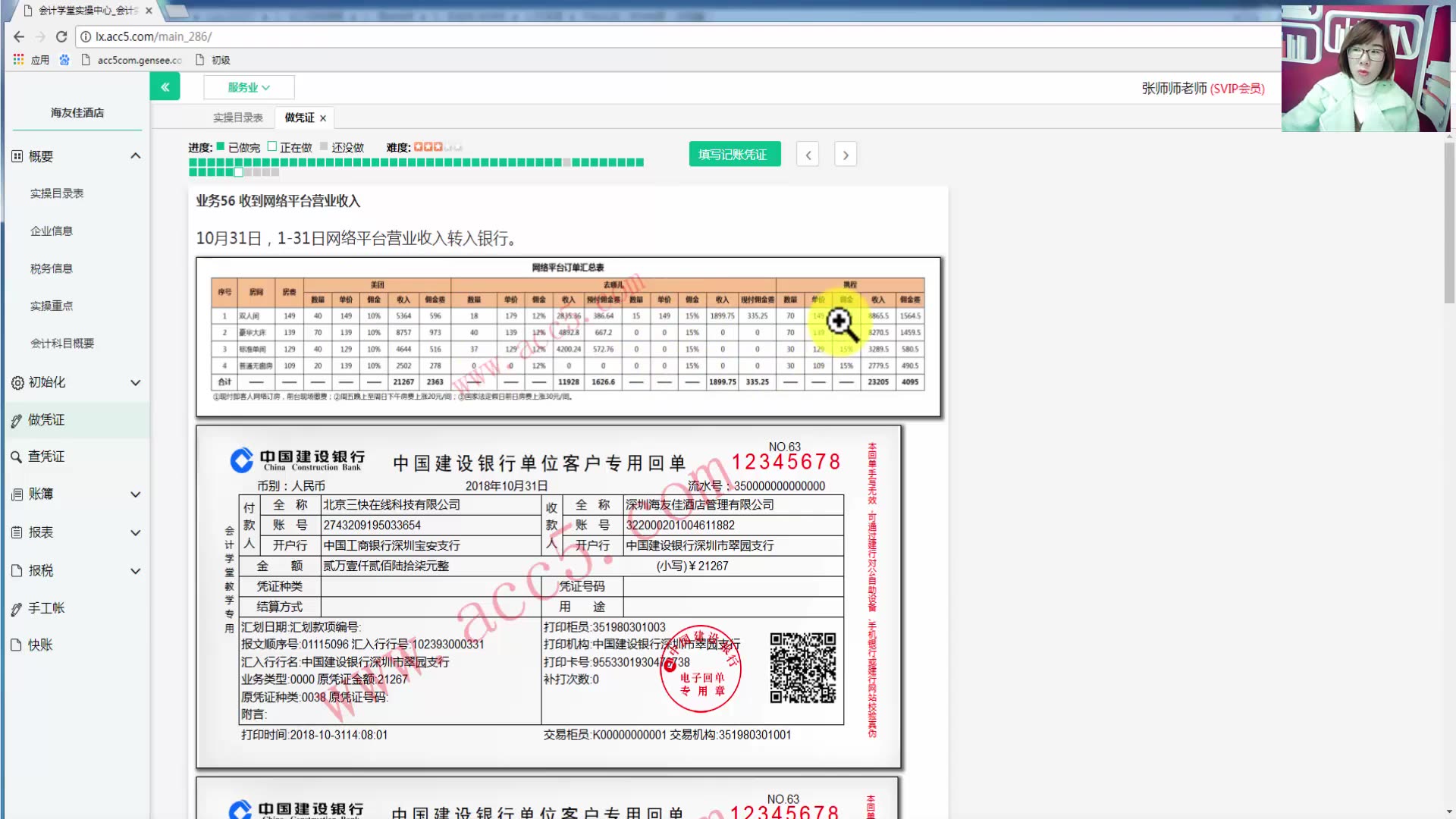Screen dimensions: 1456x819
Task: Open the 服务业 industry dropdown
Action: pos(249,87)
